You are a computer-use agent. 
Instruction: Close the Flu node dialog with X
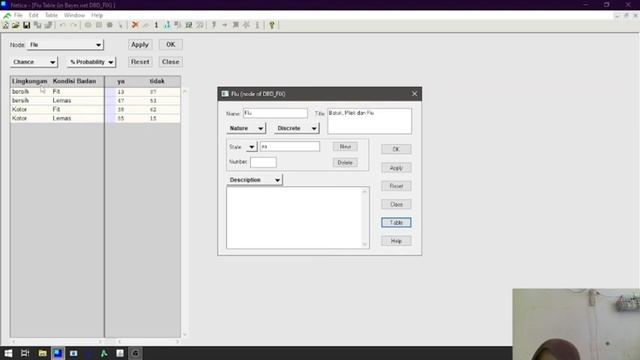click(414, 94)
